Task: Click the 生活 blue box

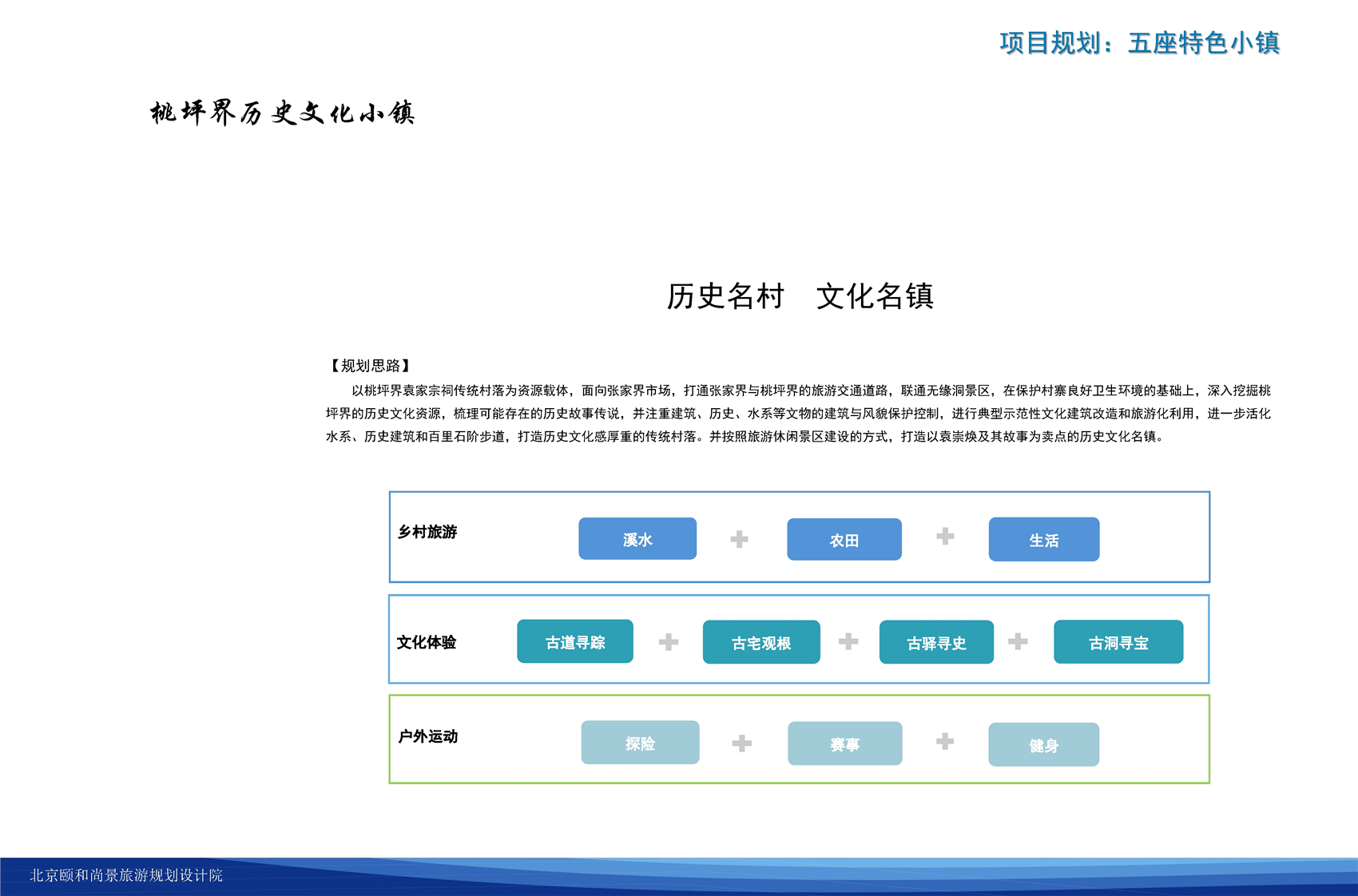Action: (1044, 540)
